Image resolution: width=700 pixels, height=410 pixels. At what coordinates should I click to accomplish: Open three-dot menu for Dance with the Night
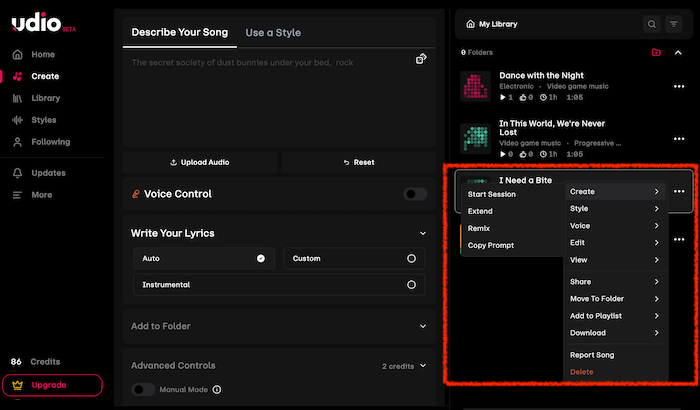click(679, 86)
